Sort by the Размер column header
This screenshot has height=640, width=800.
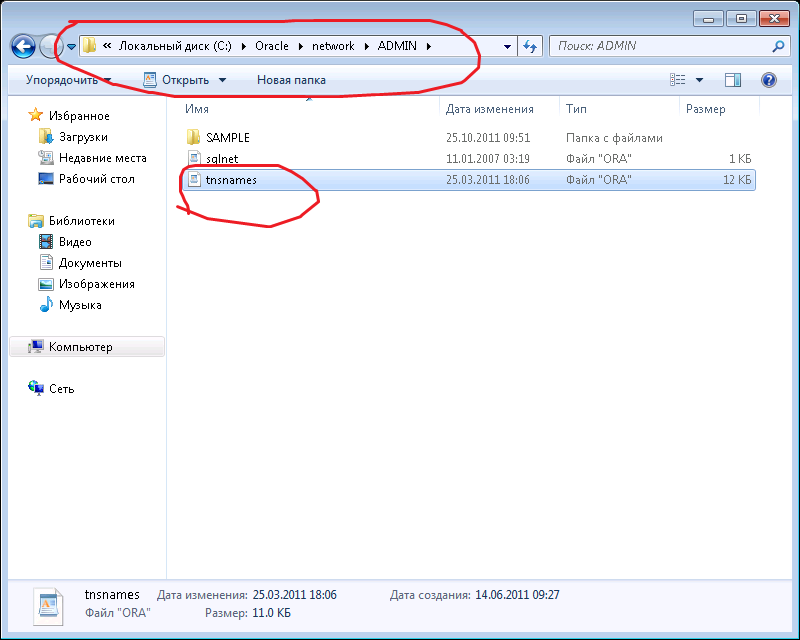pyautogui.click(x=706, y=109)
